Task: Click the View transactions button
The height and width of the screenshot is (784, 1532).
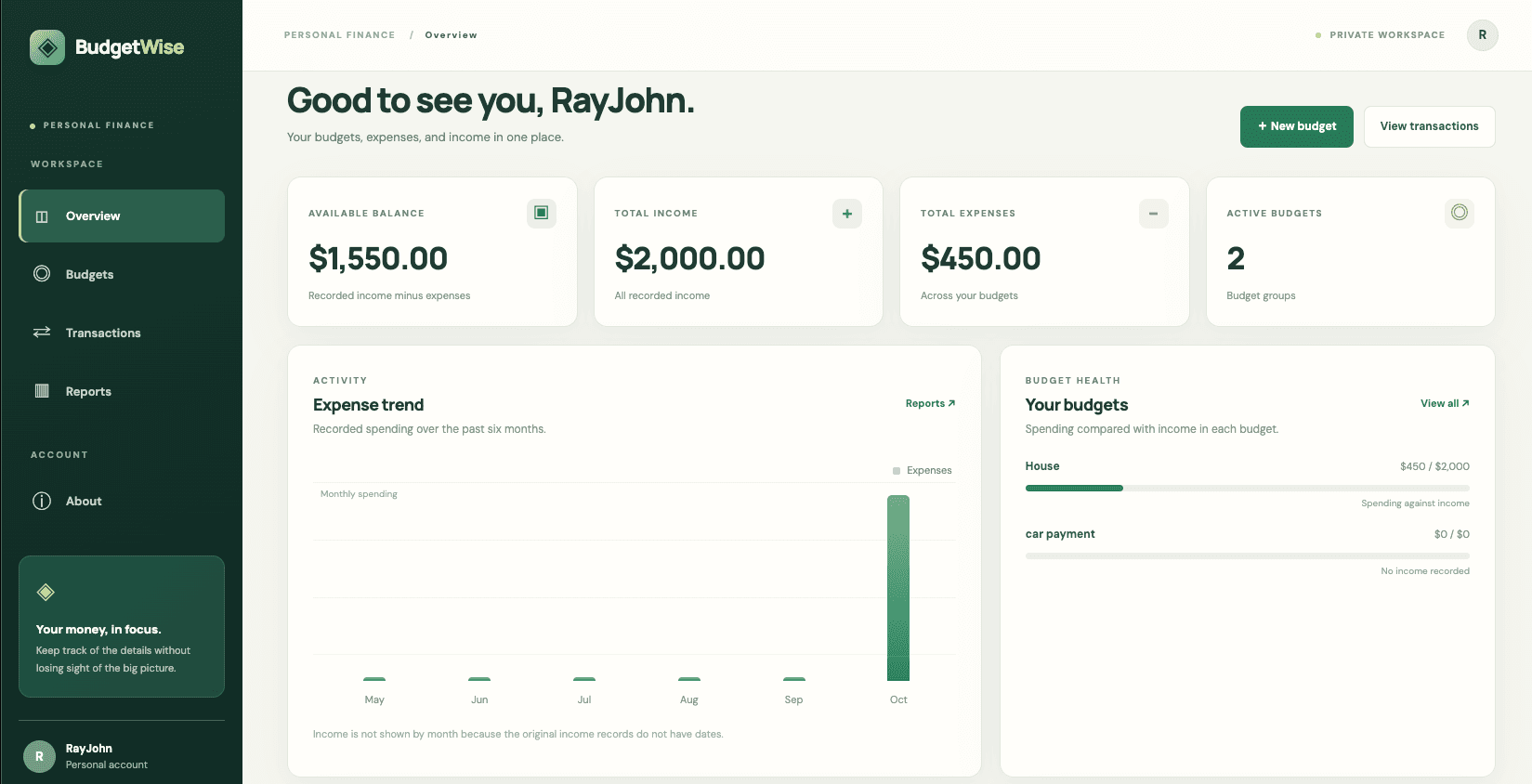Action: click(1430, 126)
